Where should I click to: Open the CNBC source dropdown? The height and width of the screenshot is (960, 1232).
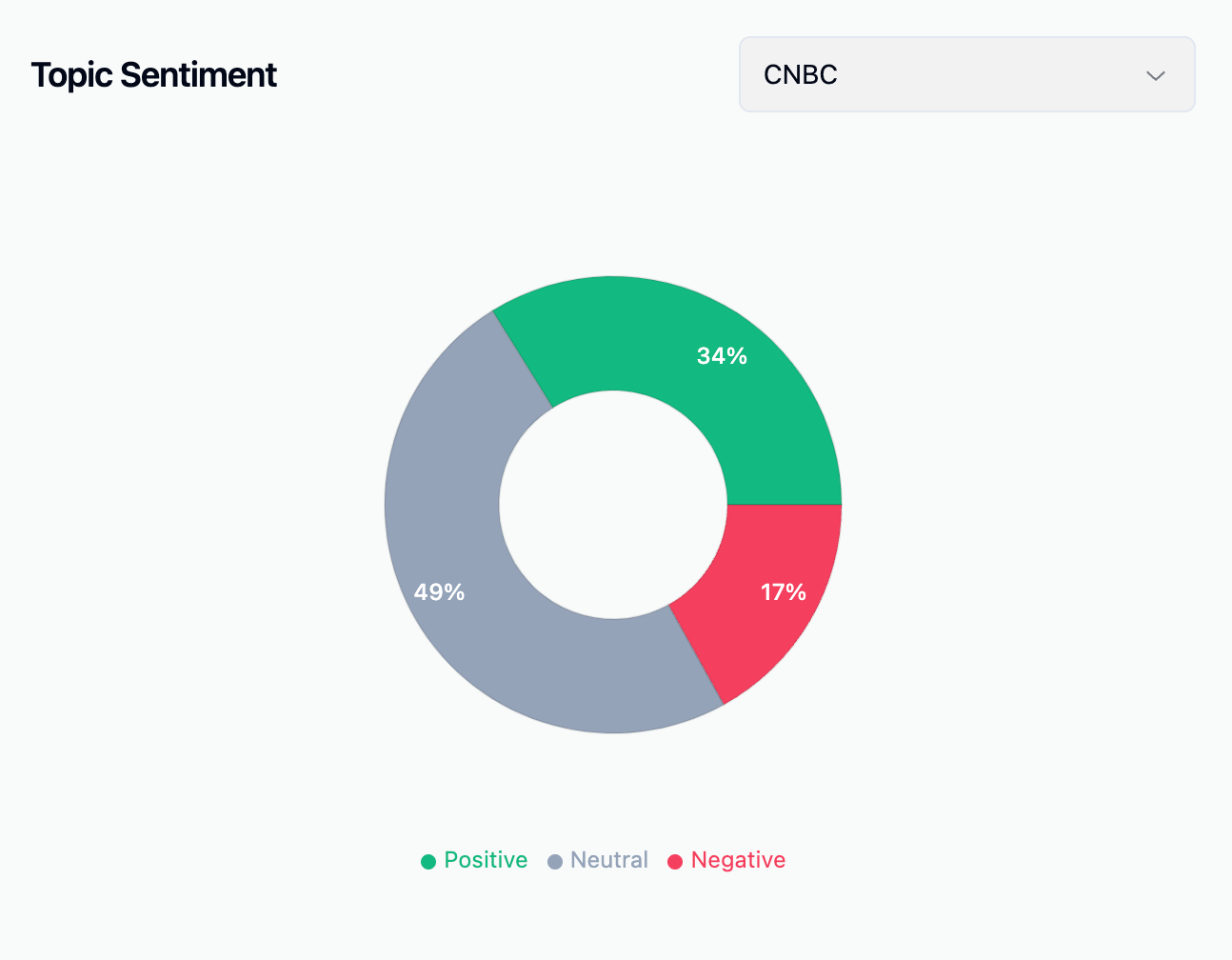tap(966, 74)
